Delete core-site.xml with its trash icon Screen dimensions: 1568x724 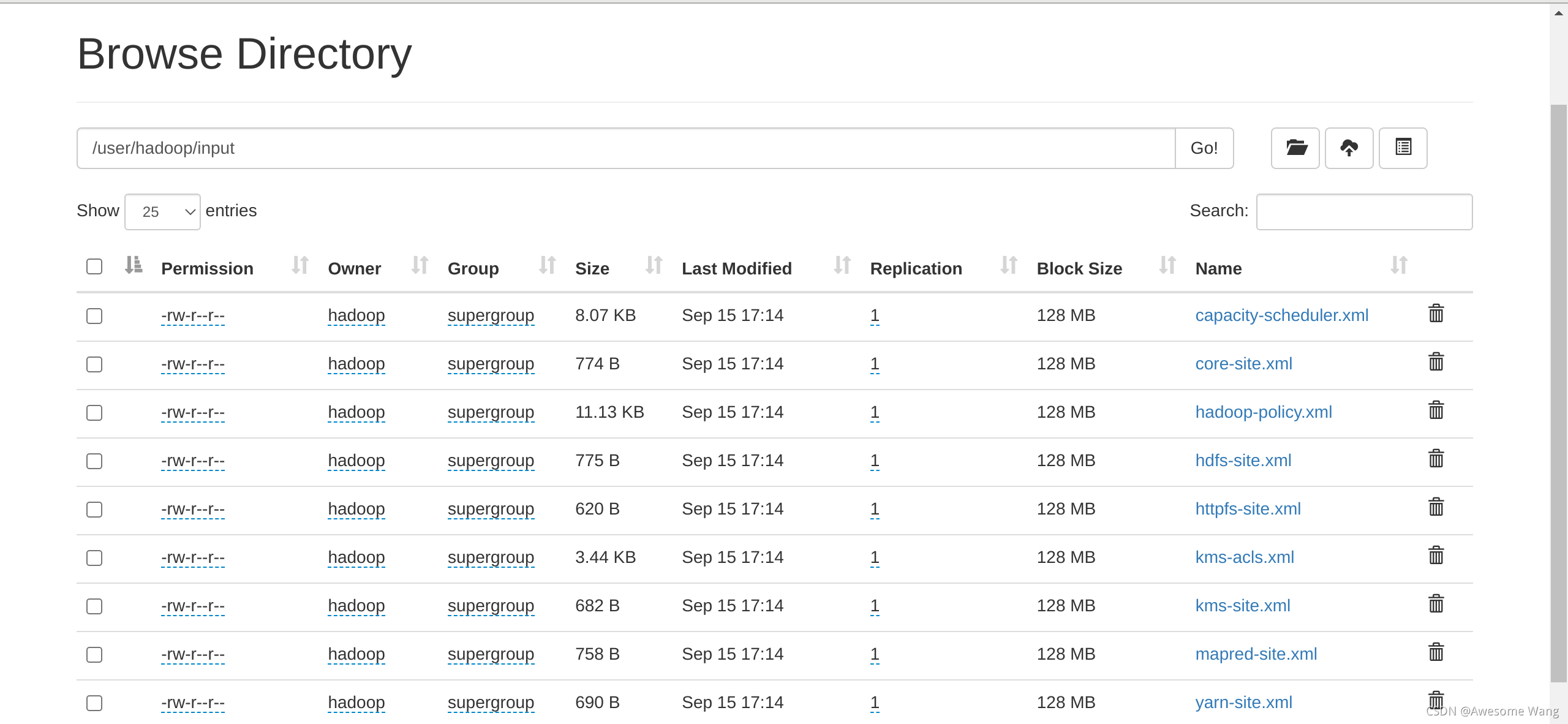(1436, 362)
